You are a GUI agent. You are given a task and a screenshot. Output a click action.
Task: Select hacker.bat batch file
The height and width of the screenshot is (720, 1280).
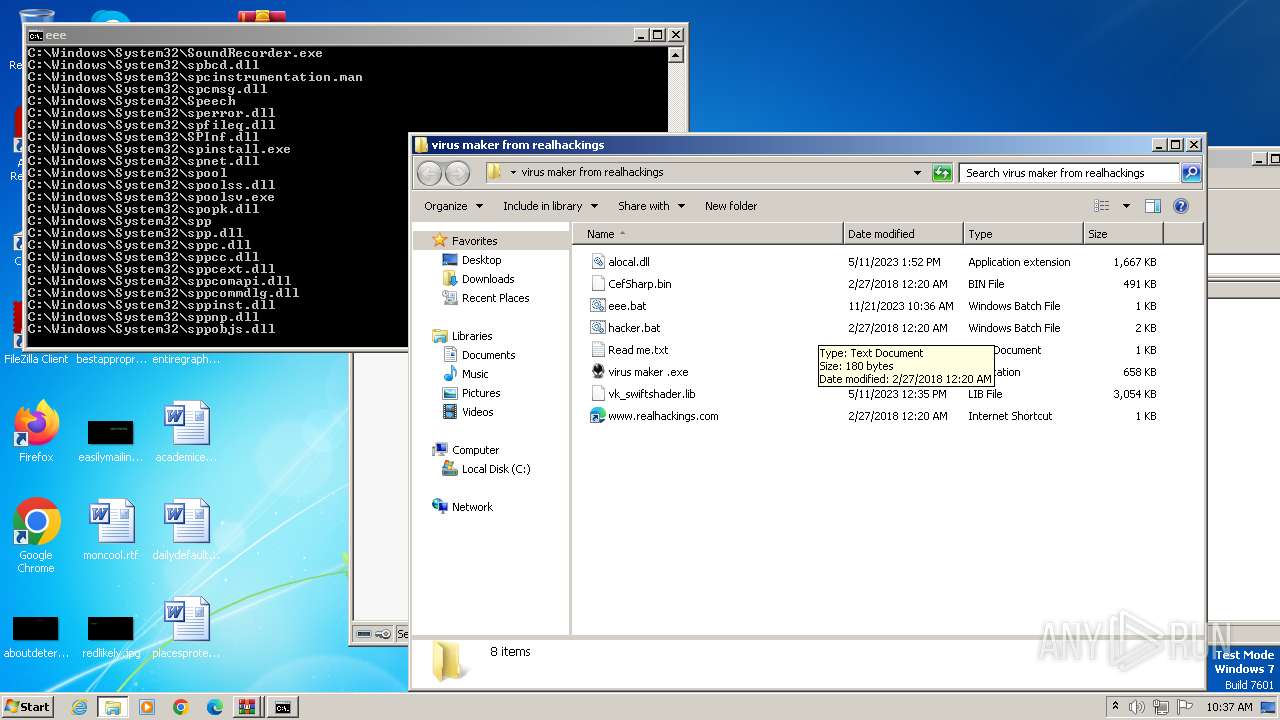pyautogui.click(x=633, y=328)
